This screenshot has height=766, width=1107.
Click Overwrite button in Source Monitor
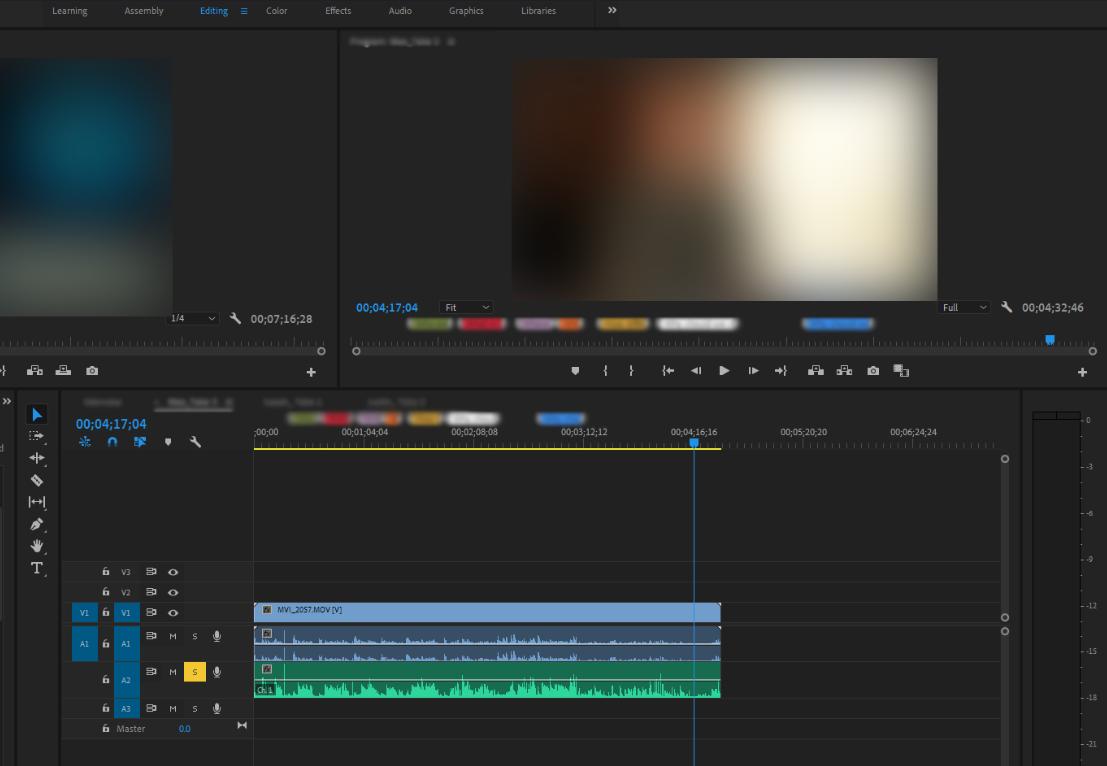pos(64,371)
